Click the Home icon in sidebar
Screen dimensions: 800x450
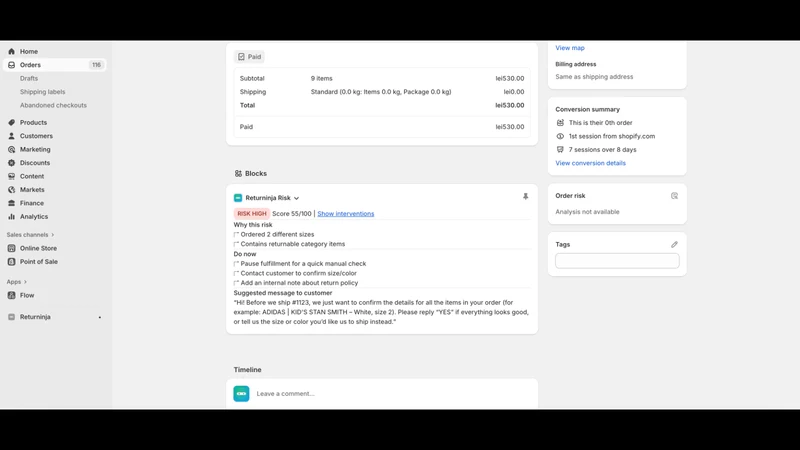pyautogui.click(x=11, y=52)
